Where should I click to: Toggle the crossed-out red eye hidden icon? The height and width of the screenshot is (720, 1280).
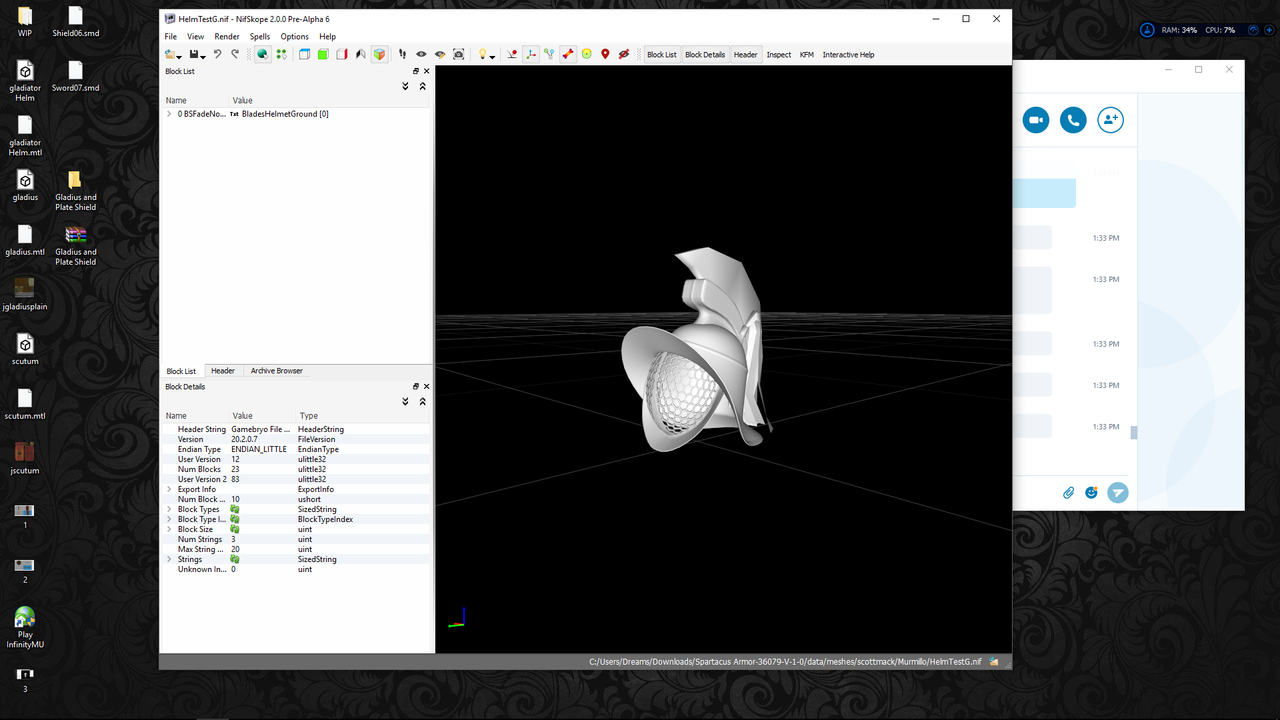pos(624,54)
